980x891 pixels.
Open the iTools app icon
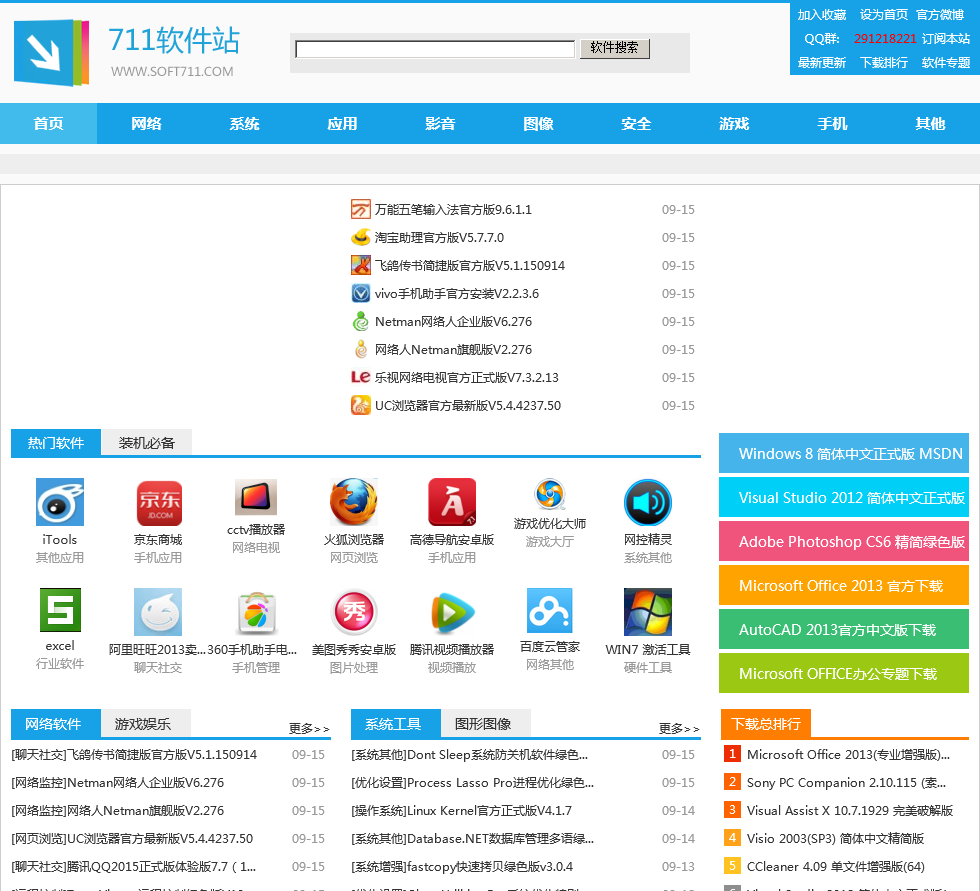click(59, 502)
